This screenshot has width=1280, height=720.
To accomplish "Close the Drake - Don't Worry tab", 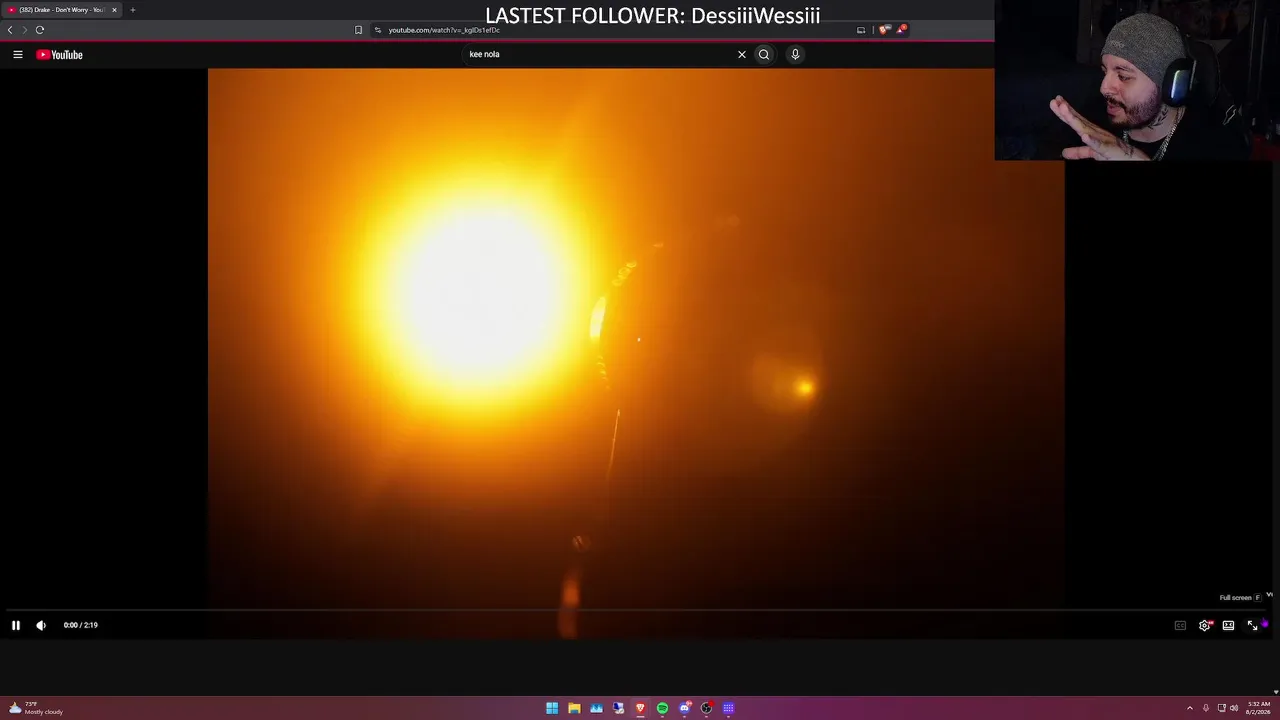I will click(114, 10).
